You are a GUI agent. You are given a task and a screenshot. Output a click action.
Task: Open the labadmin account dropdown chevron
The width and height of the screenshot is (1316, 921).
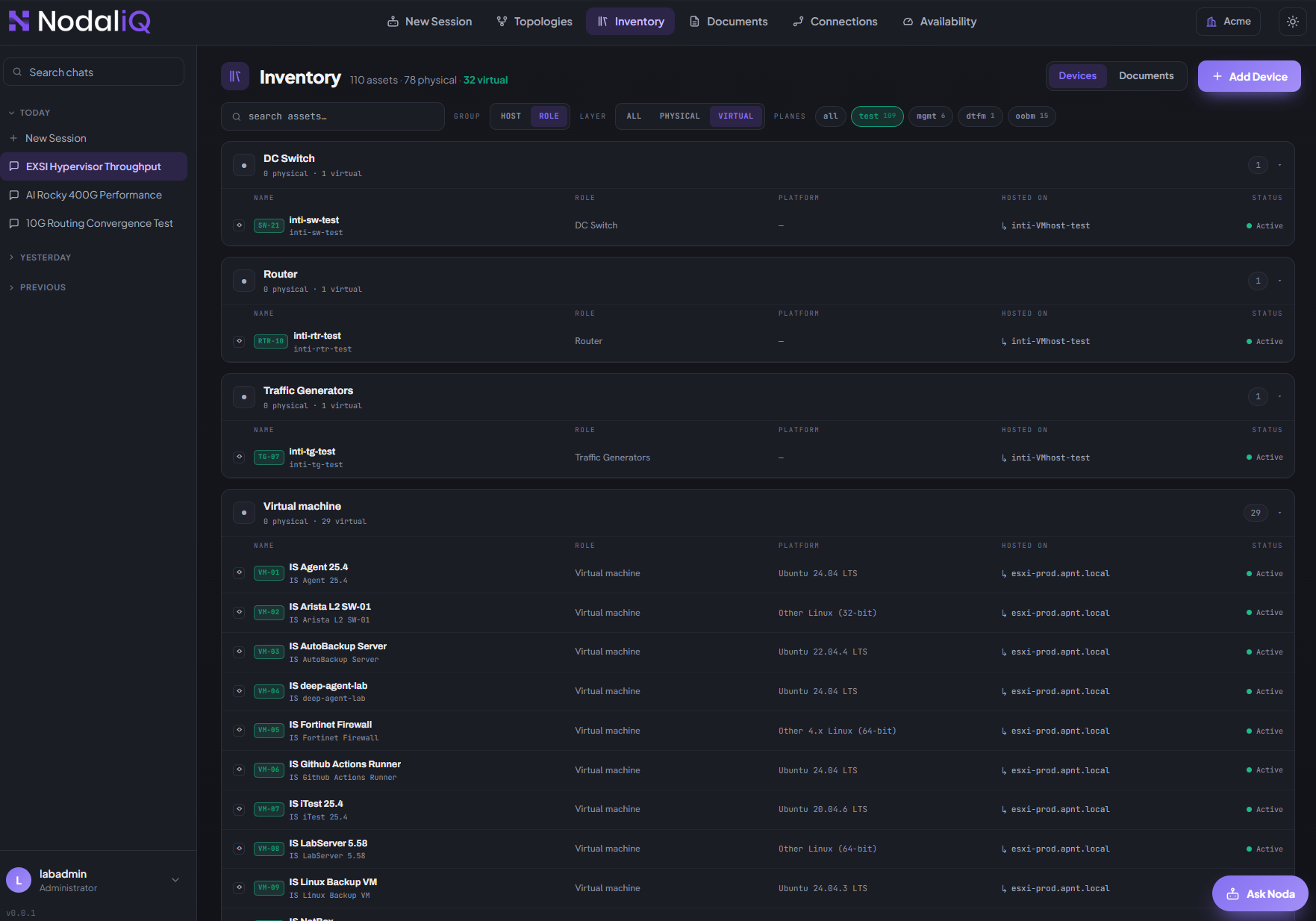(175, 880)
